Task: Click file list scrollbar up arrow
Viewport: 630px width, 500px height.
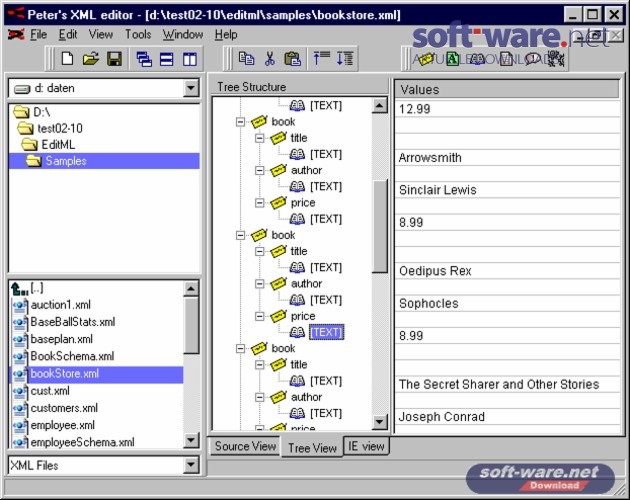Action: [190, 289]
